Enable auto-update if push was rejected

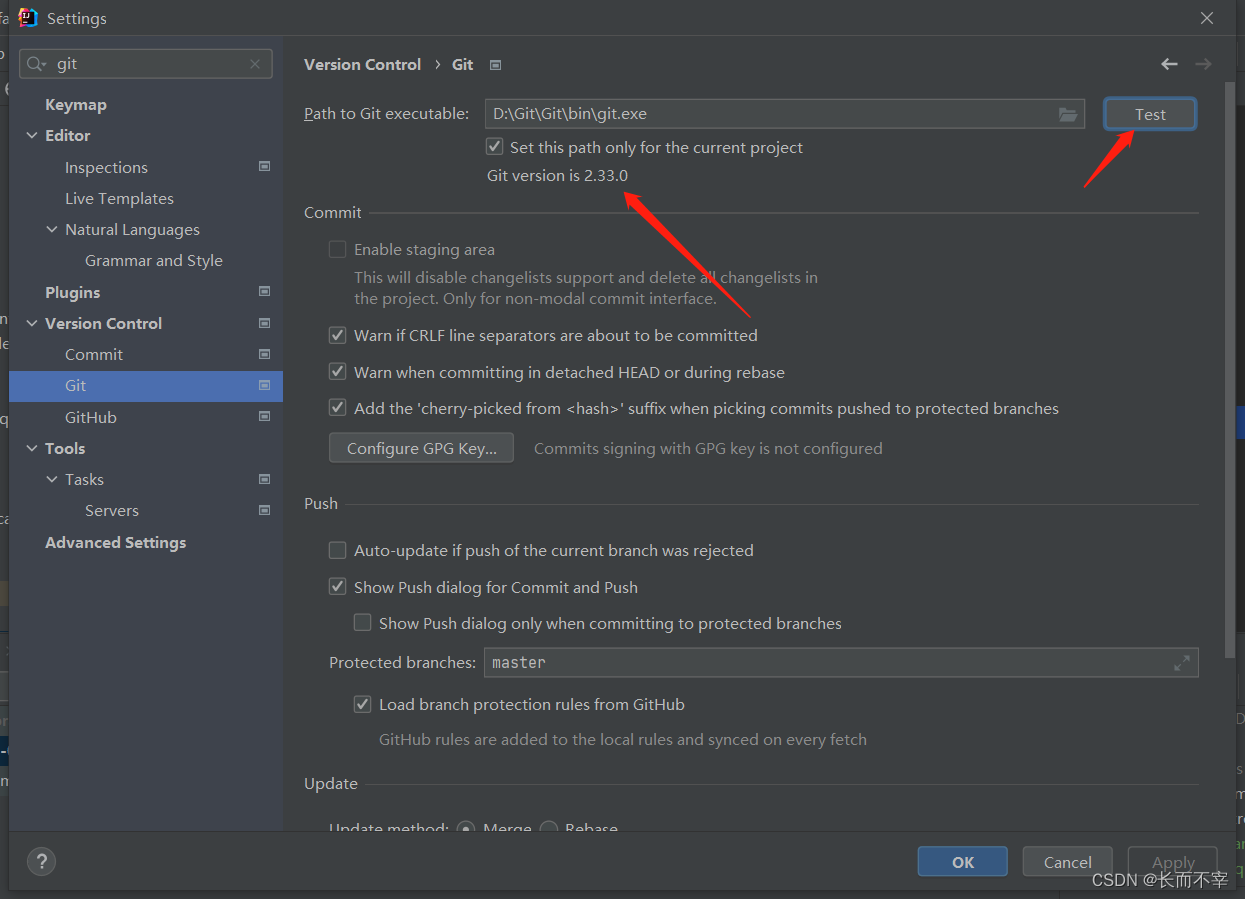point(338,550)
